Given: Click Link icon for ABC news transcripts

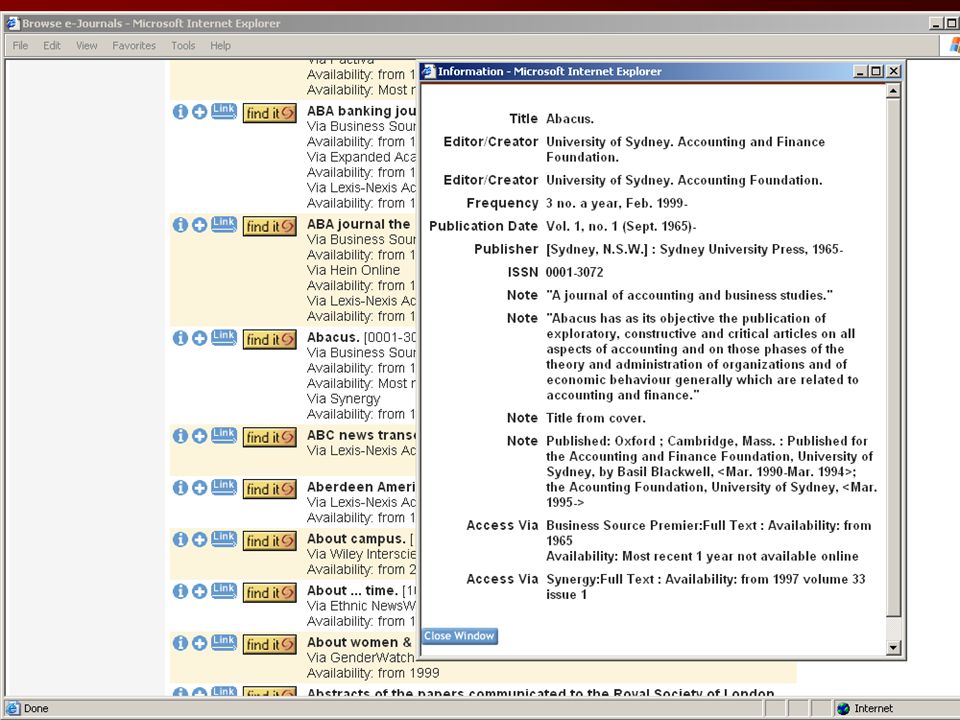Looking at the screenshot, I should coord(224,435).
